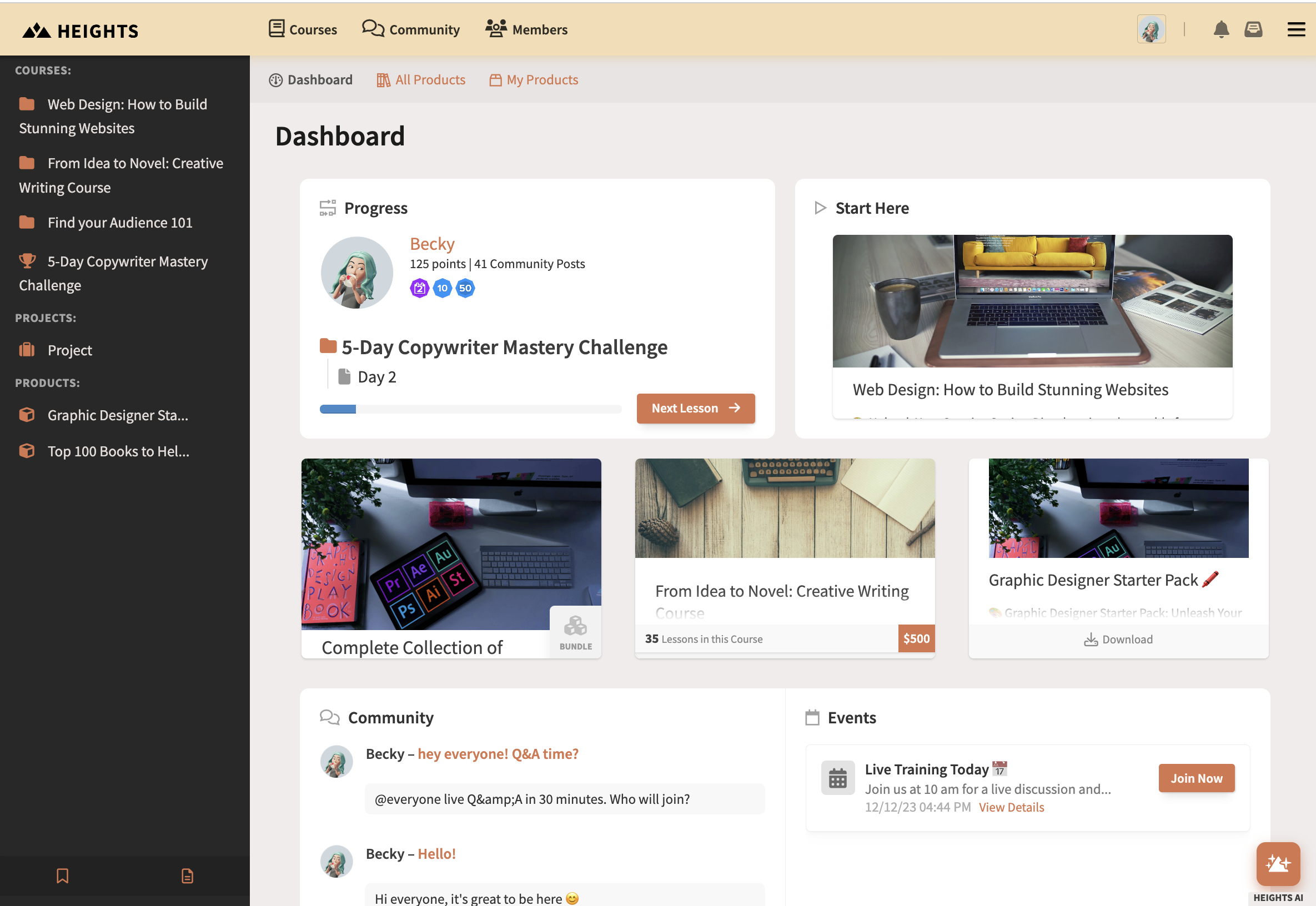
Task: Open the inbox messages icon
Action: tap(1253, 29)
